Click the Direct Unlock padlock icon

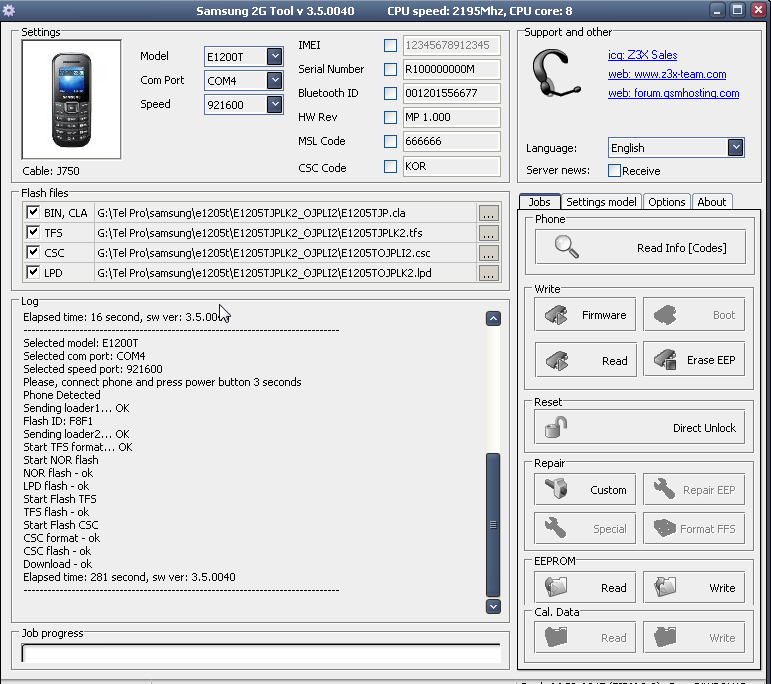pyautogui.click(x=556, y=427)
